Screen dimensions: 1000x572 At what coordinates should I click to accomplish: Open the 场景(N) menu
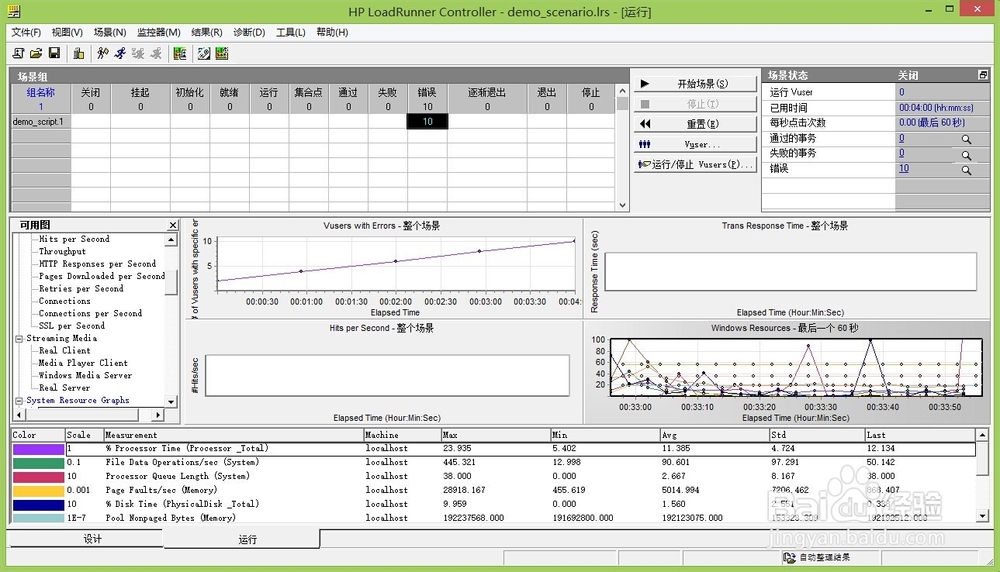click(110, 32)
